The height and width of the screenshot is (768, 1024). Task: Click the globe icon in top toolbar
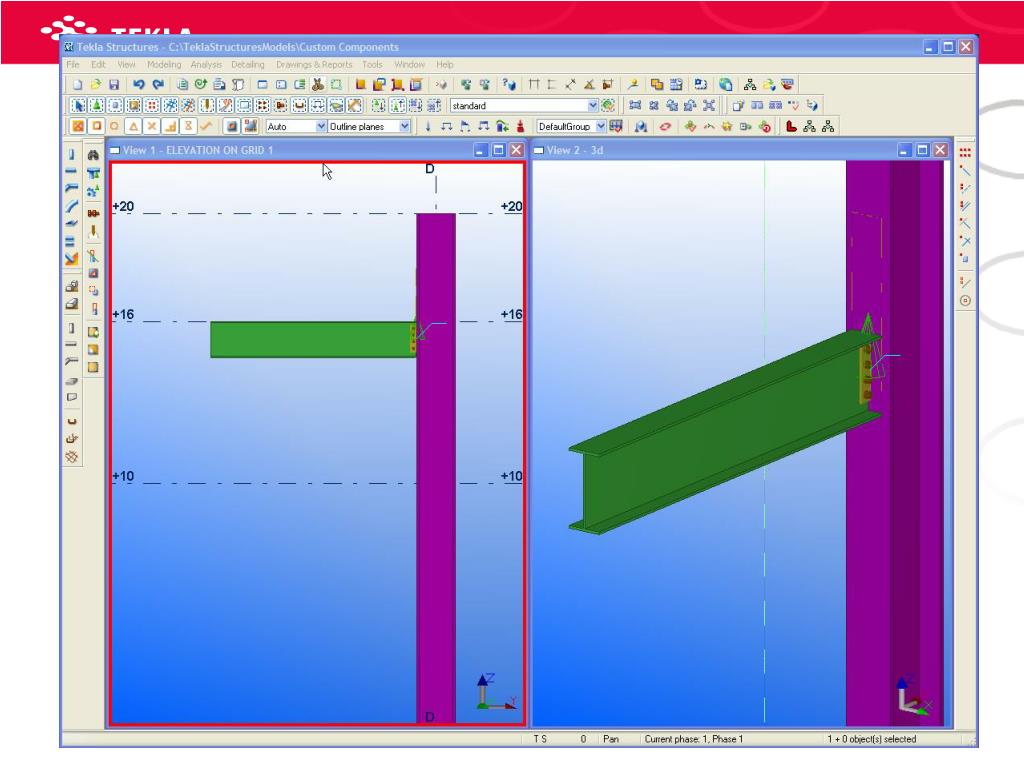(726, 84)
